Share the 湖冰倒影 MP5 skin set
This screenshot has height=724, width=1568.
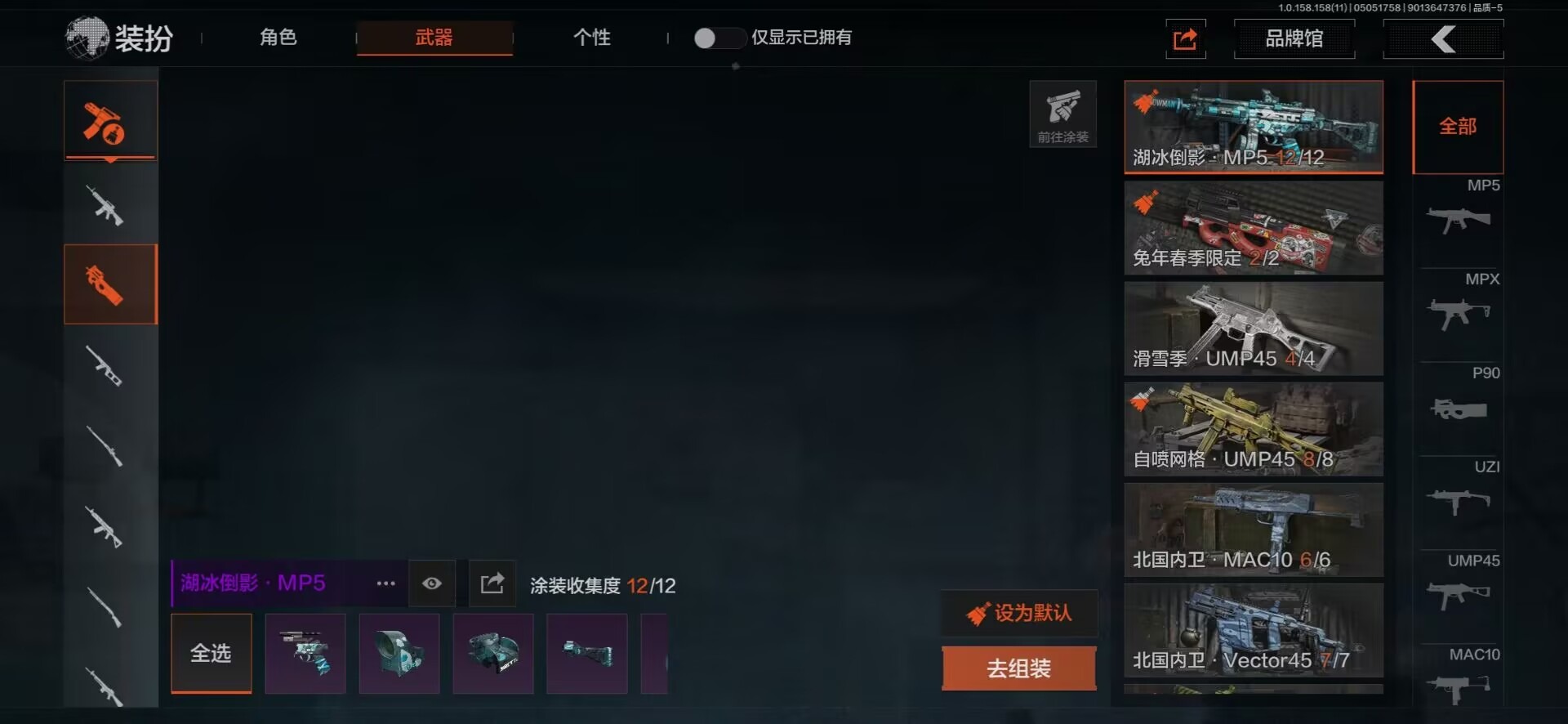point(492,583)
